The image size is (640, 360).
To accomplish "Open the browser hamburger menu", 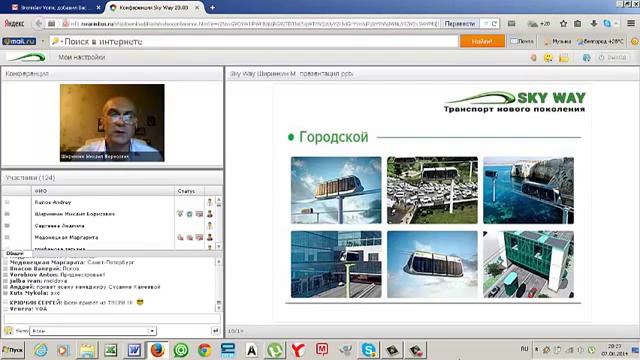I will 631,24.
